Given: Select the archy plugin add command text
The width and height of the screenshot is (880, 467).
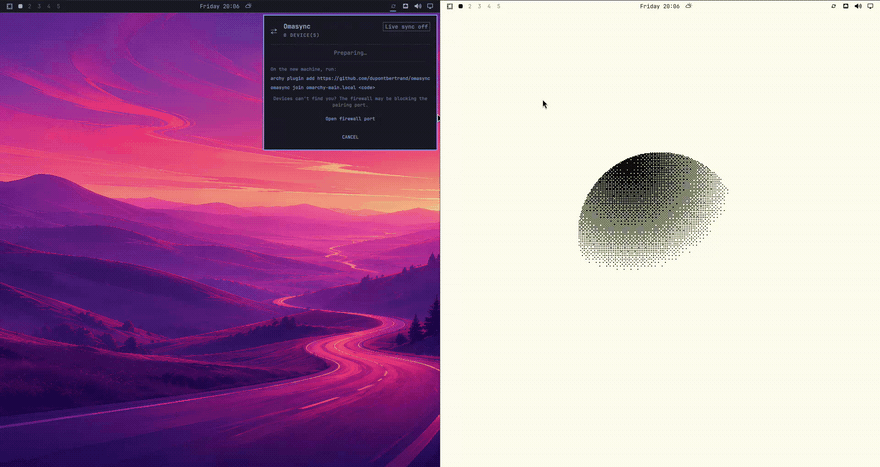Looking at the screenshot, I should tap(350, 79).
